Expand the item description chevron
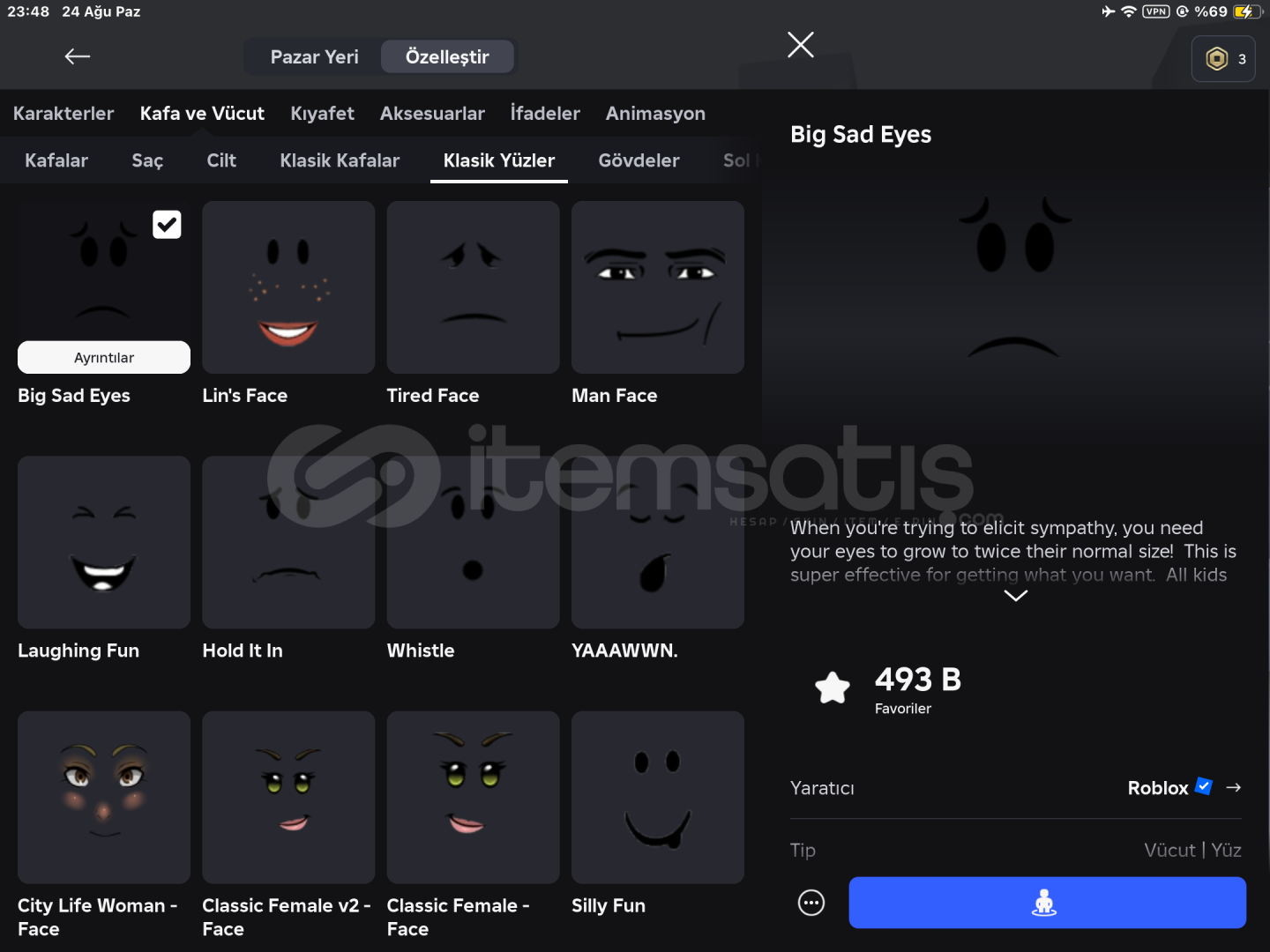 (x=1016, y=596)
